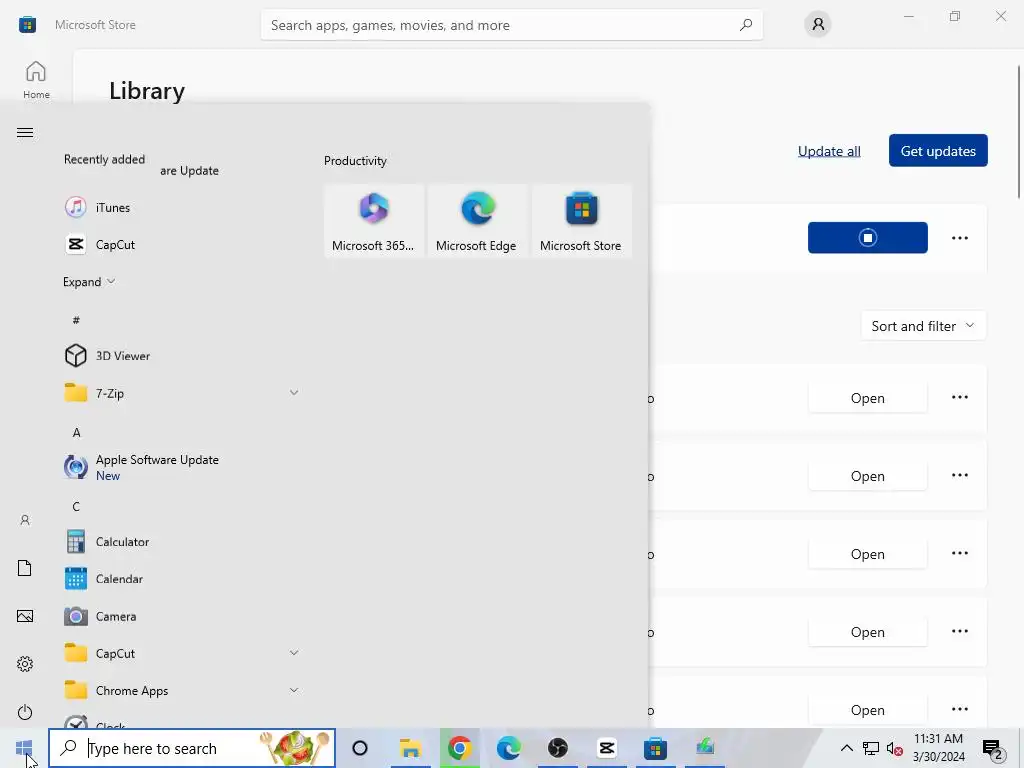Click the muted volume tray icon
Screen dimensions: 1024x768
pos(895,748)
